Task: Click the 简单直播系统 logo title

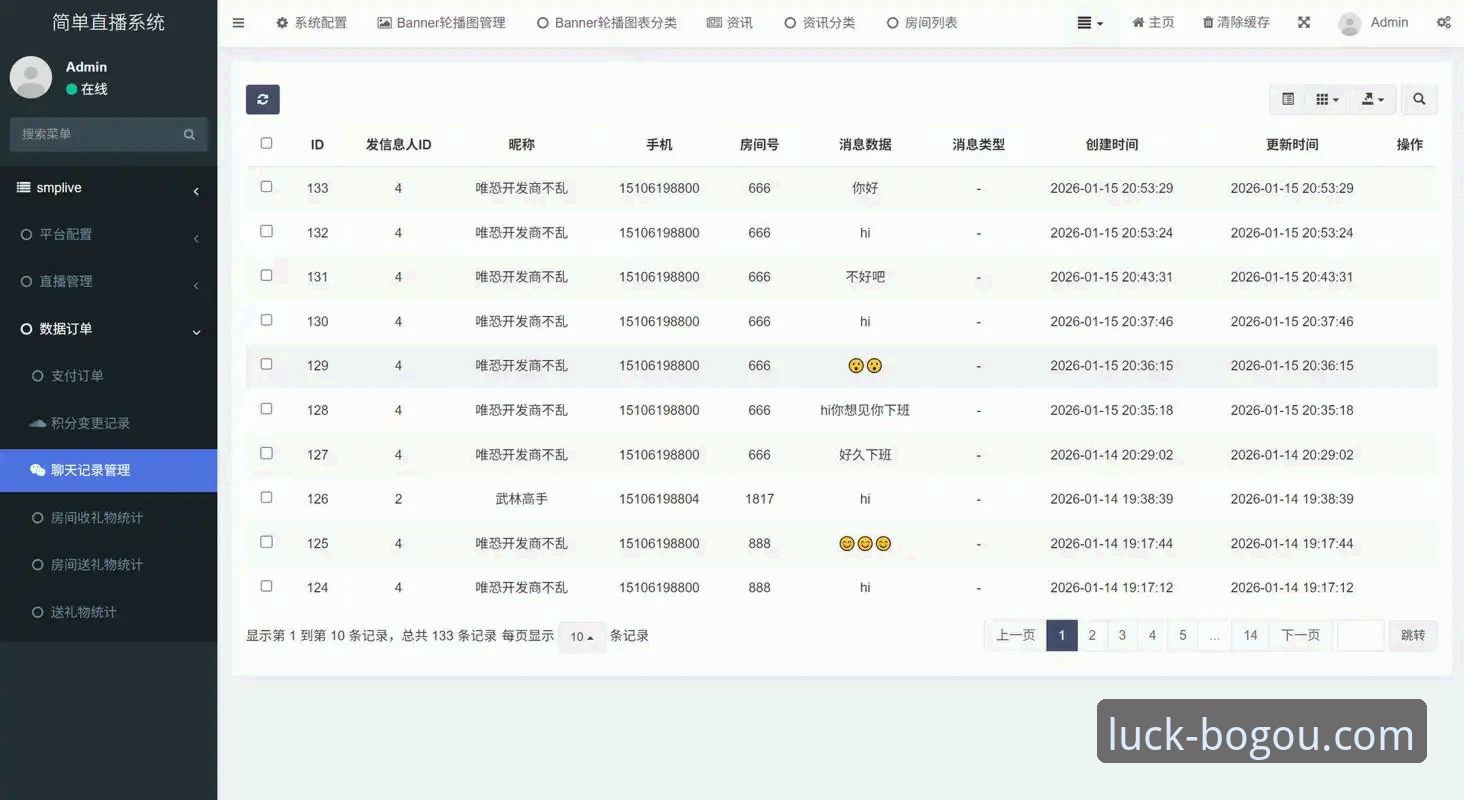Action: pos(108,22)
